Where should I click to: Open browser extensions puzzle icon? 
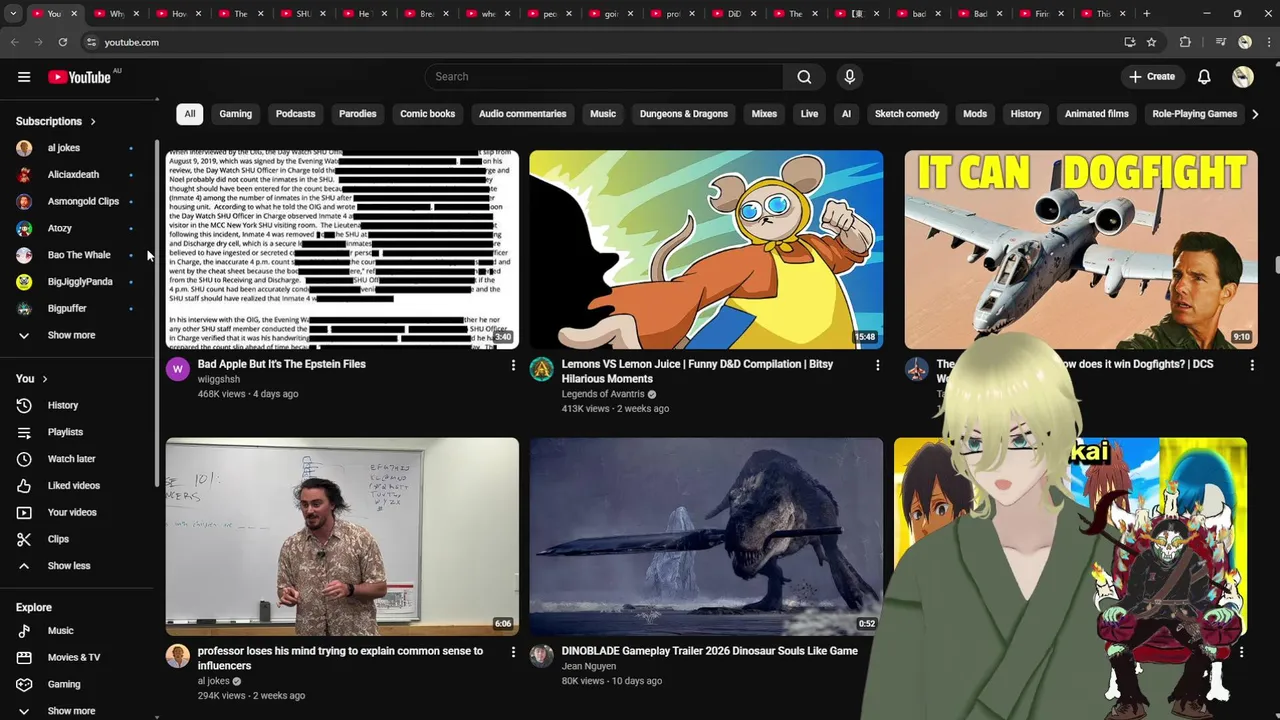(x=1185, y=42)
